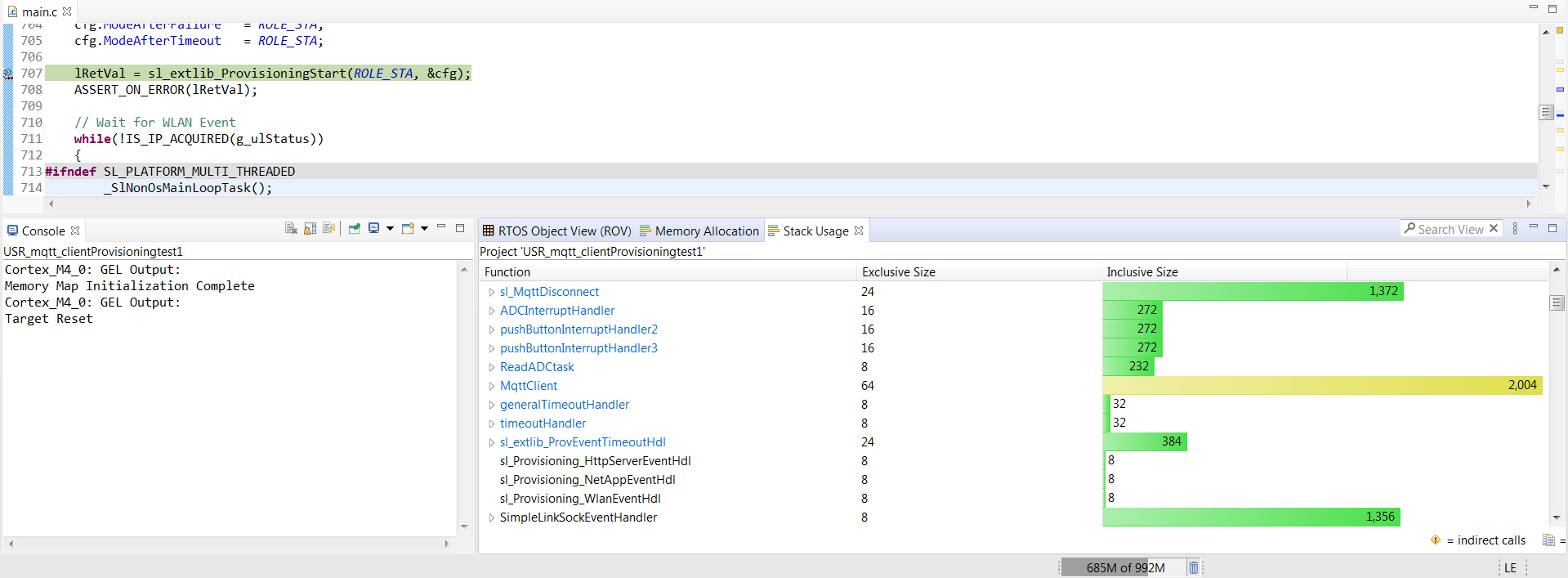Screen dimensions: 1568x578
Task: Open ReadADCtask function link
Action: 537,367
